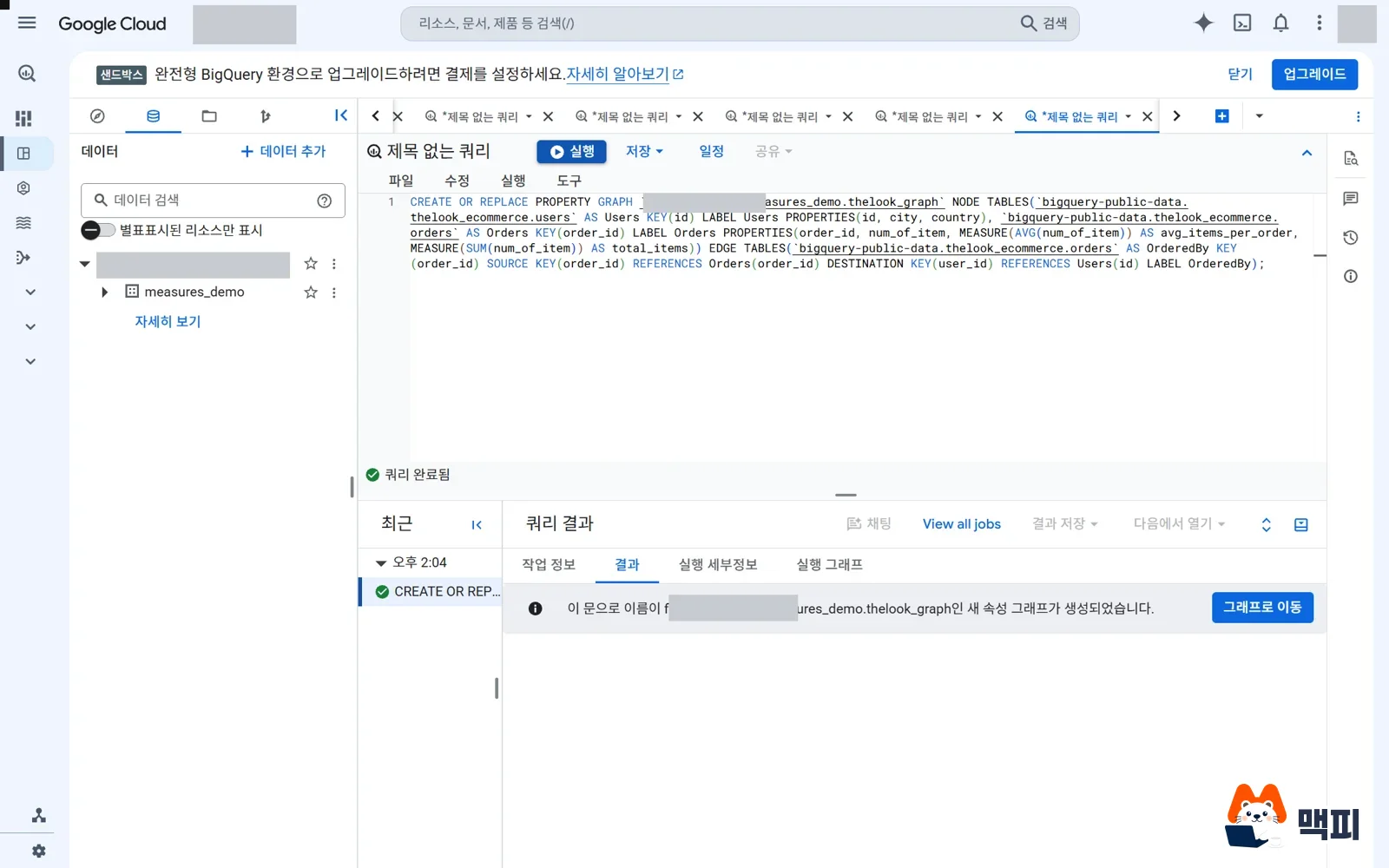
Task: Open settings gear in left sidebar
Action: 39,852
